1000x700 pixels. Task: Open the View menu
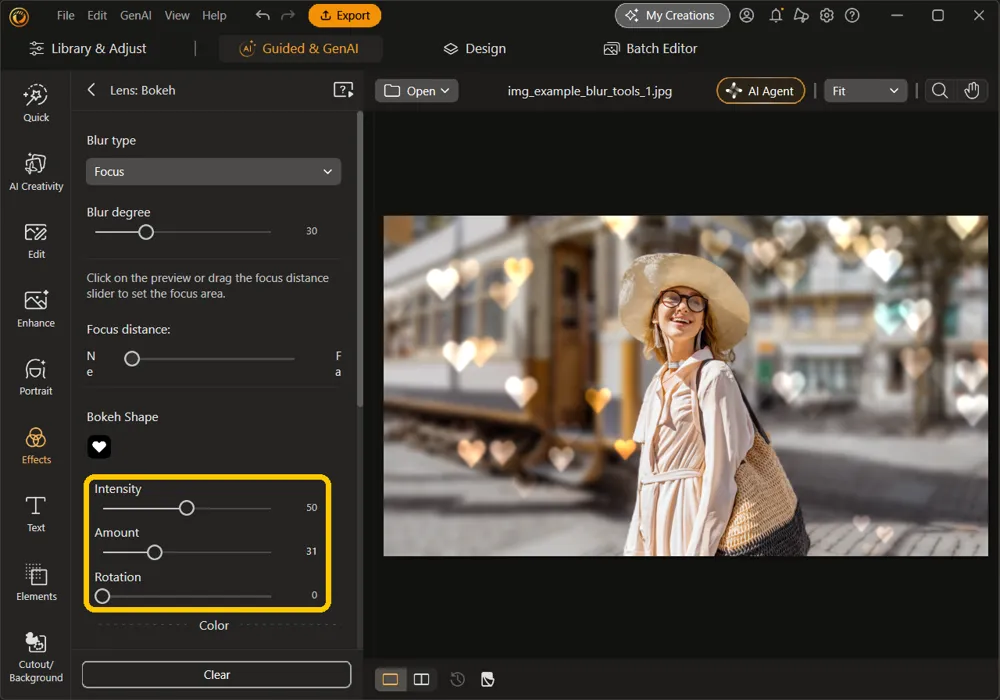tap(177, 15)
